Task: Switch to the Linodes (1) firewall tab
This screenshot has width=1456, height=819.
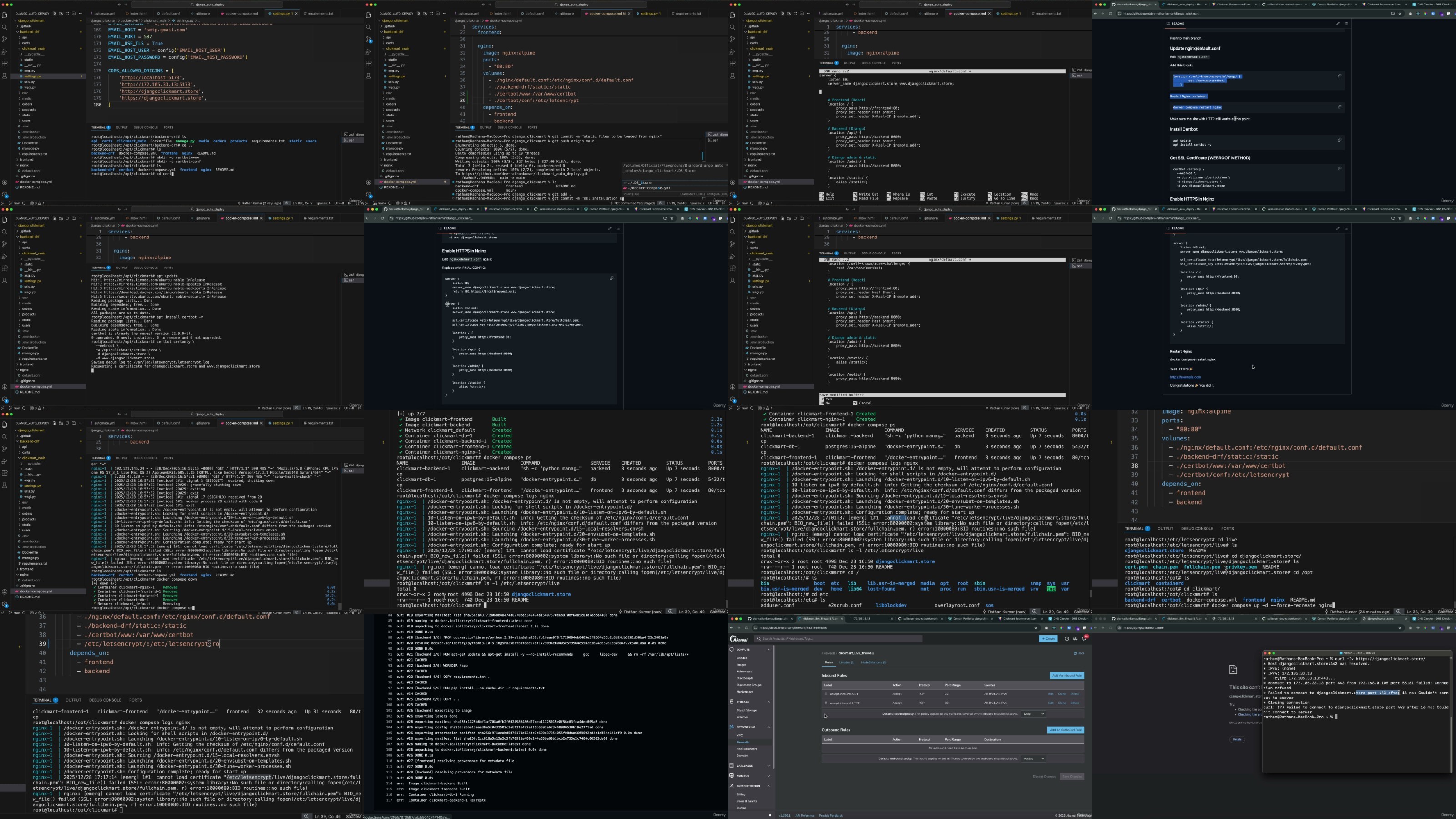Action: click(x=847, y=662)
